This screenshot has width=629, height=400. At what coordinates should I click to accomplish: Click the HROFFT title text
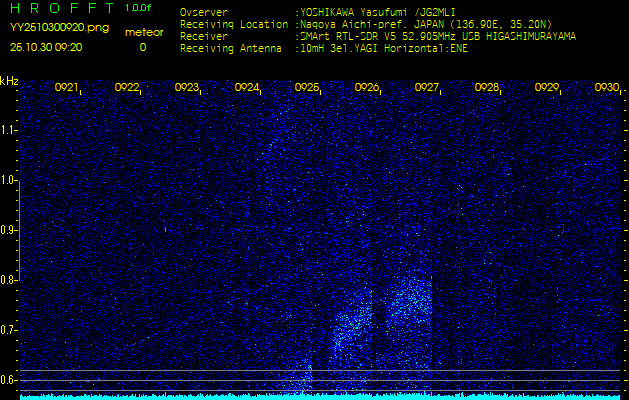pyautogui.click(x=62, y=8)
